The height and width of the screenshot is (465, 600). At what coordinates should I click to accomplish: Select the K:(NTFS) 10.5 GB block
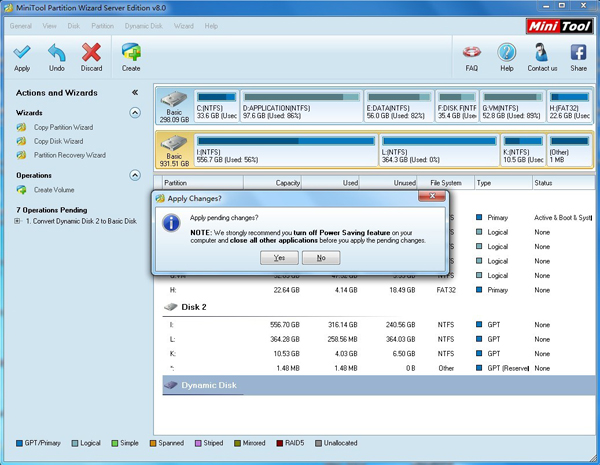pyautogui.click(x=523, y=150)
